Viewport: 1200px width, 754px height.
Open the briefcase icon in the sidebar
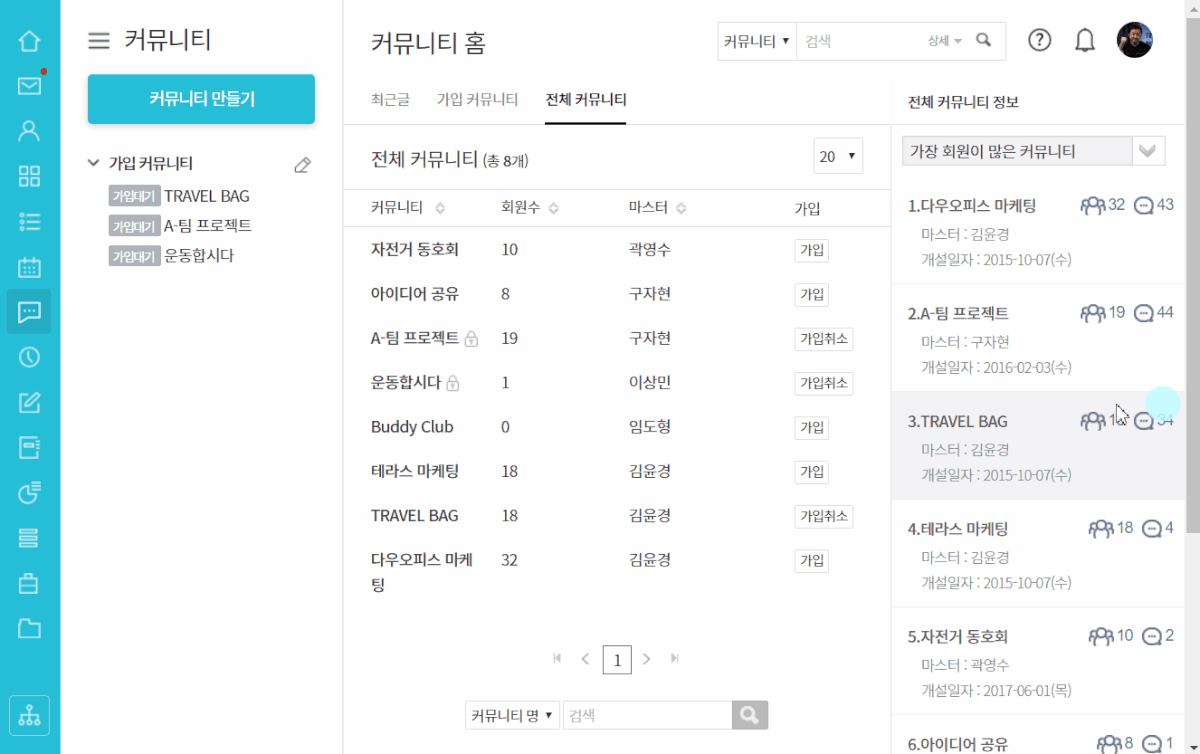coord(29,583)
